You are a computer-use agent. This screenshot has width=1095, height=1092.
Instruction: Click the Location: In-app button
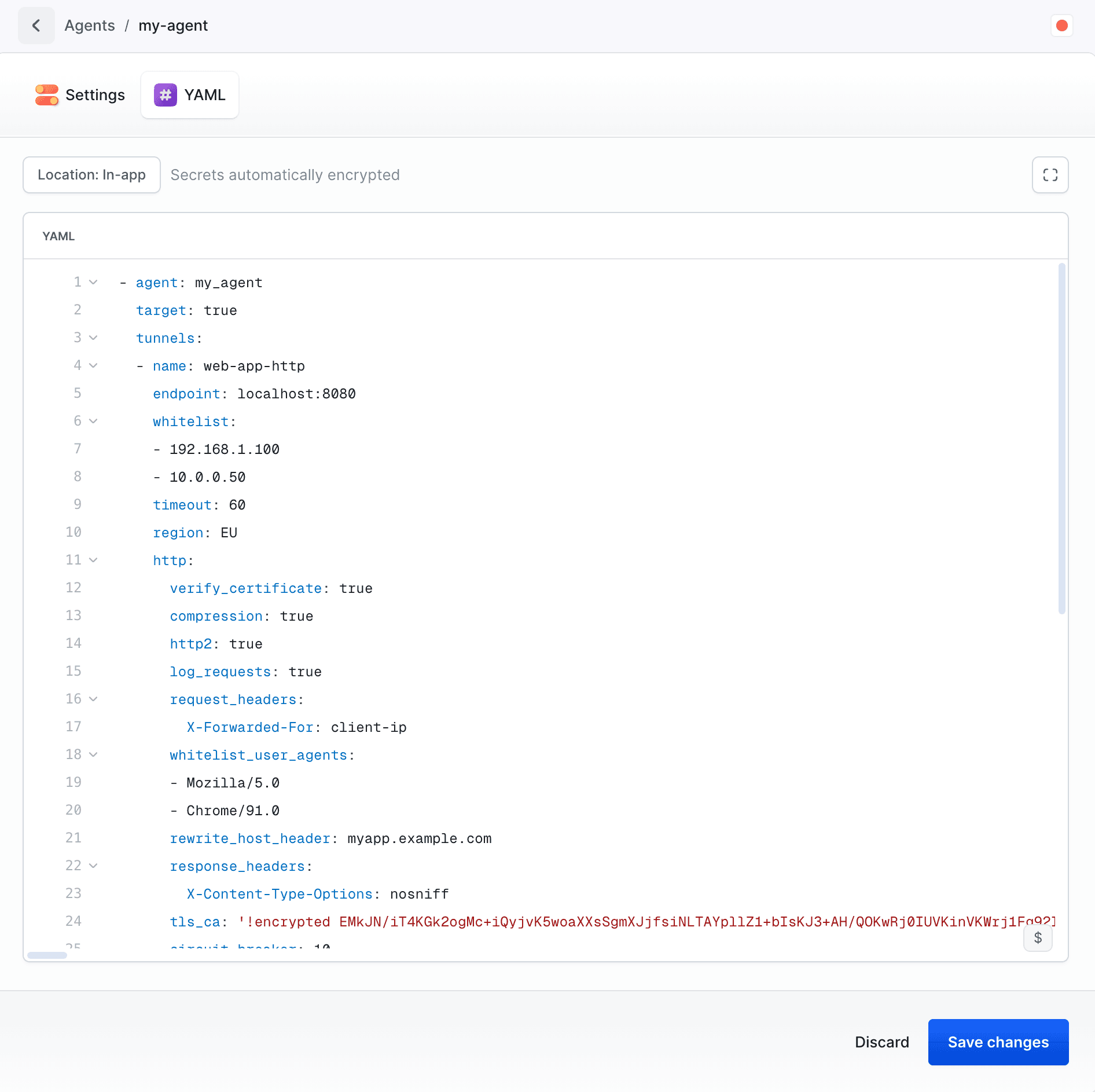pos(91,175)
